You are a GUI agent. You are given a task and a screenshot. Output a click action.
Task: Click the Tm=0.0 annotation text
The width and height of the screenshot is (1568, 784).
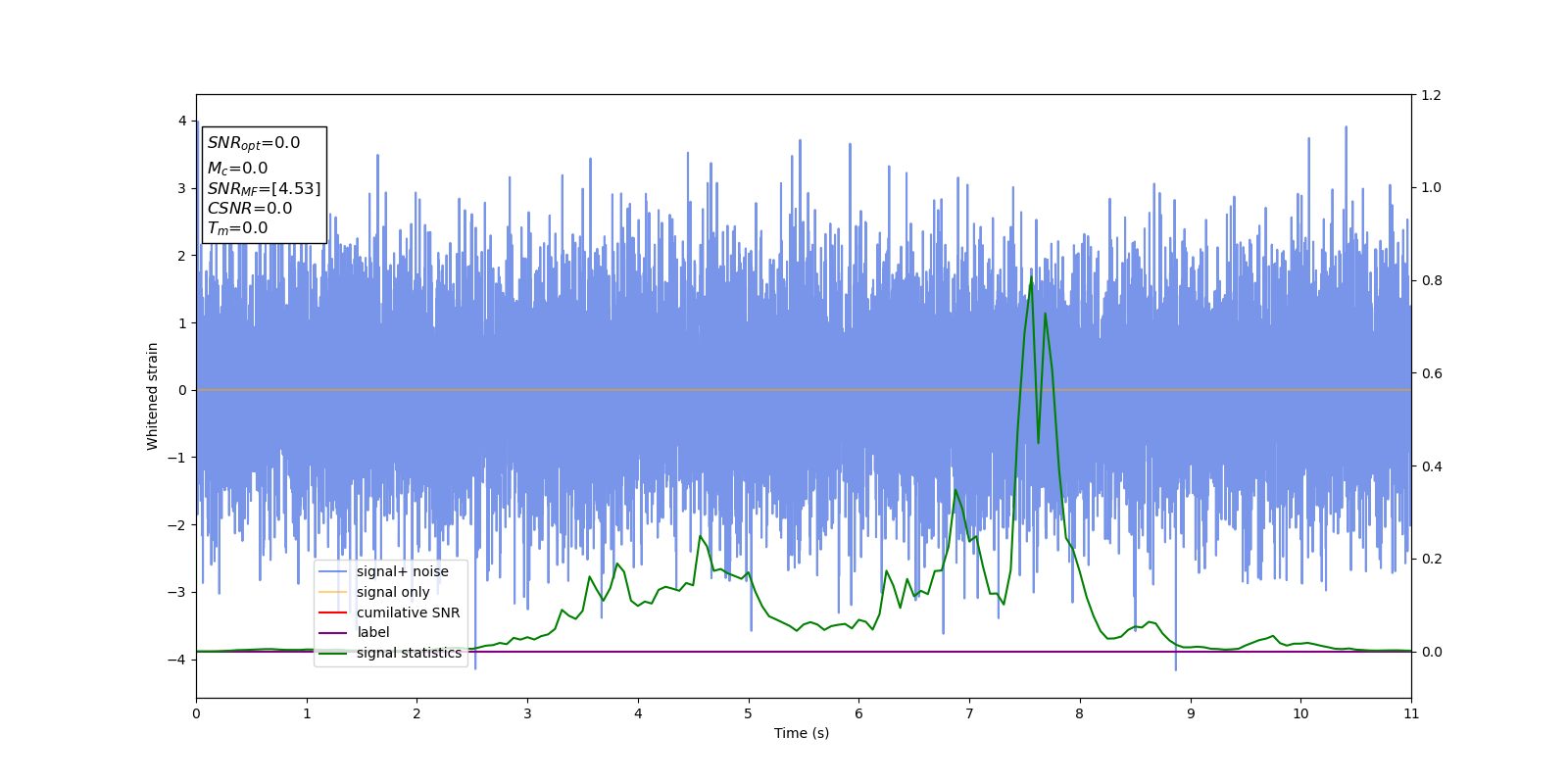(237, 228)
